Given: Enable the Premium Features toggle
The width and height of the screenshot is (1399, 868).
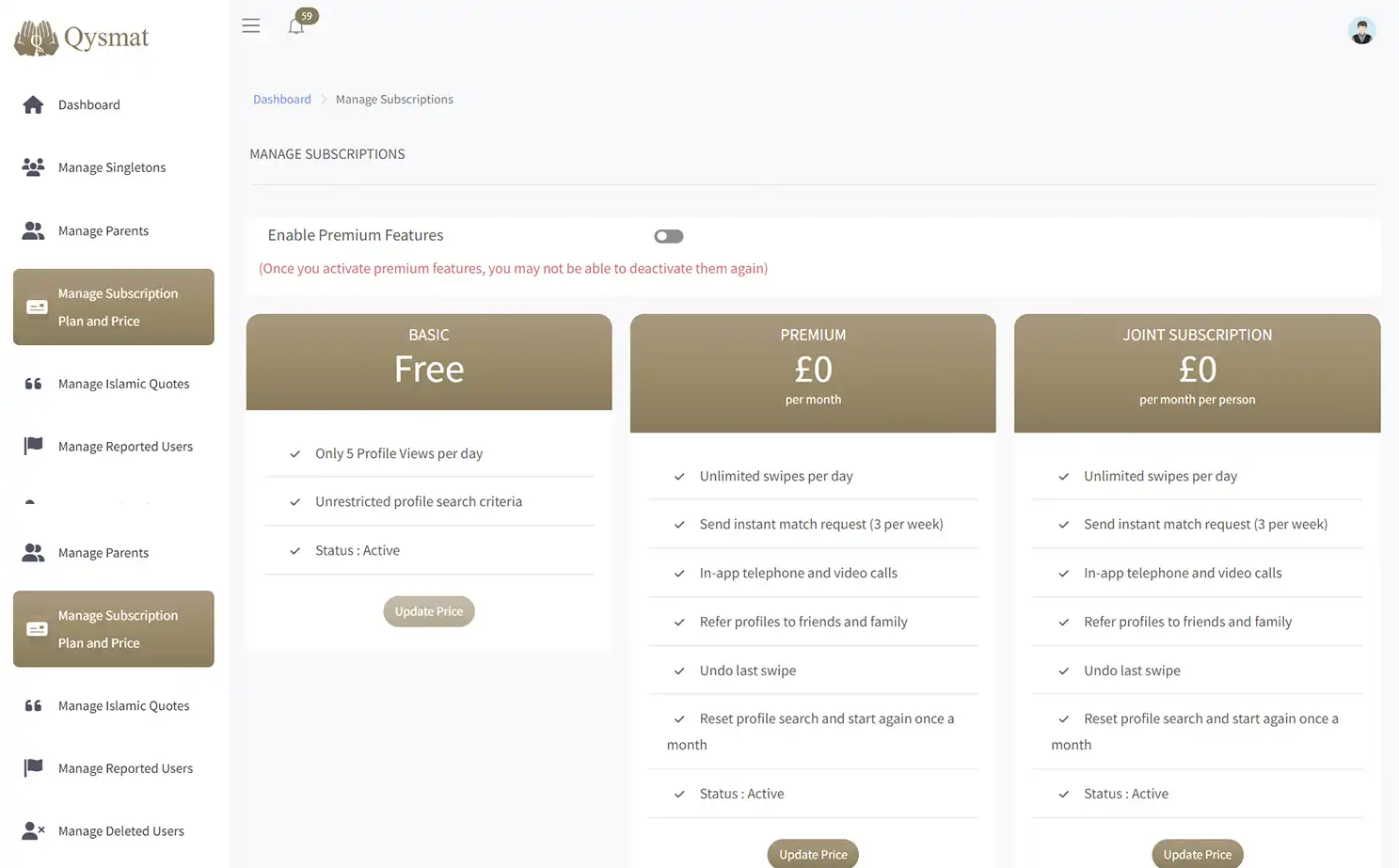Looking at the screenshot, I should (668, 235).
